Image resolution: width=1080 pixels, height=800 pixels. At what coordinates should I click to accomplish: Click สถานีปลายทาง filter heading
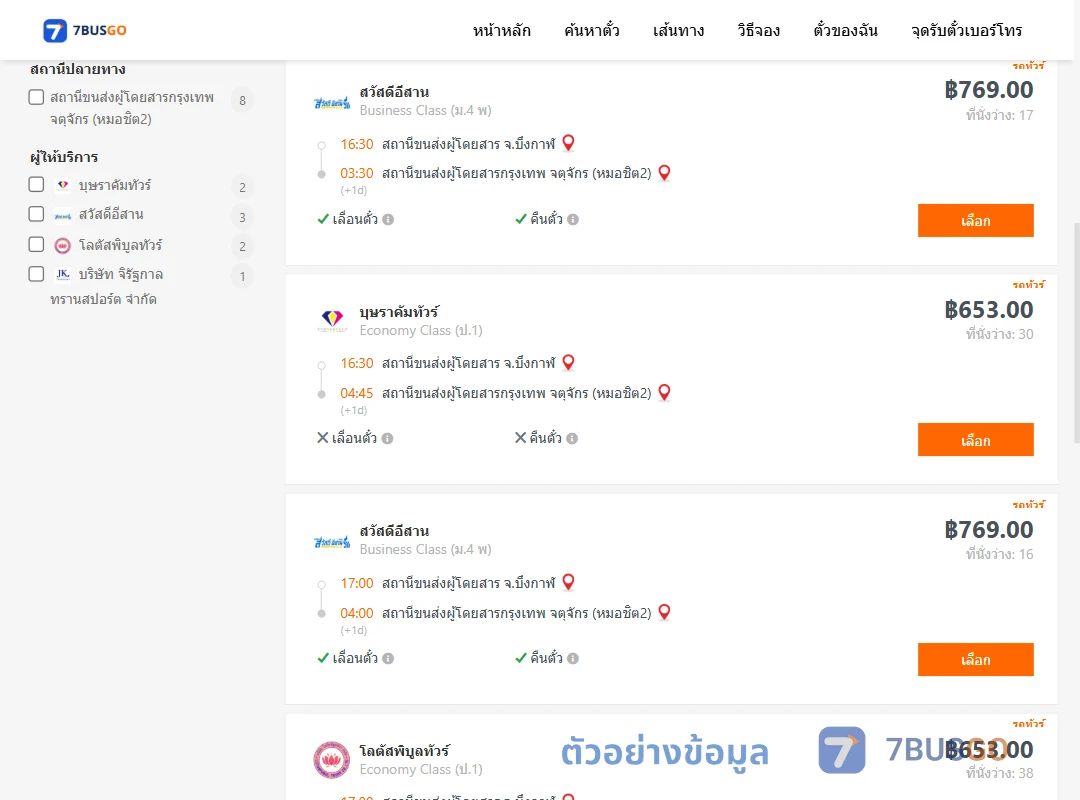click(78, 69)
